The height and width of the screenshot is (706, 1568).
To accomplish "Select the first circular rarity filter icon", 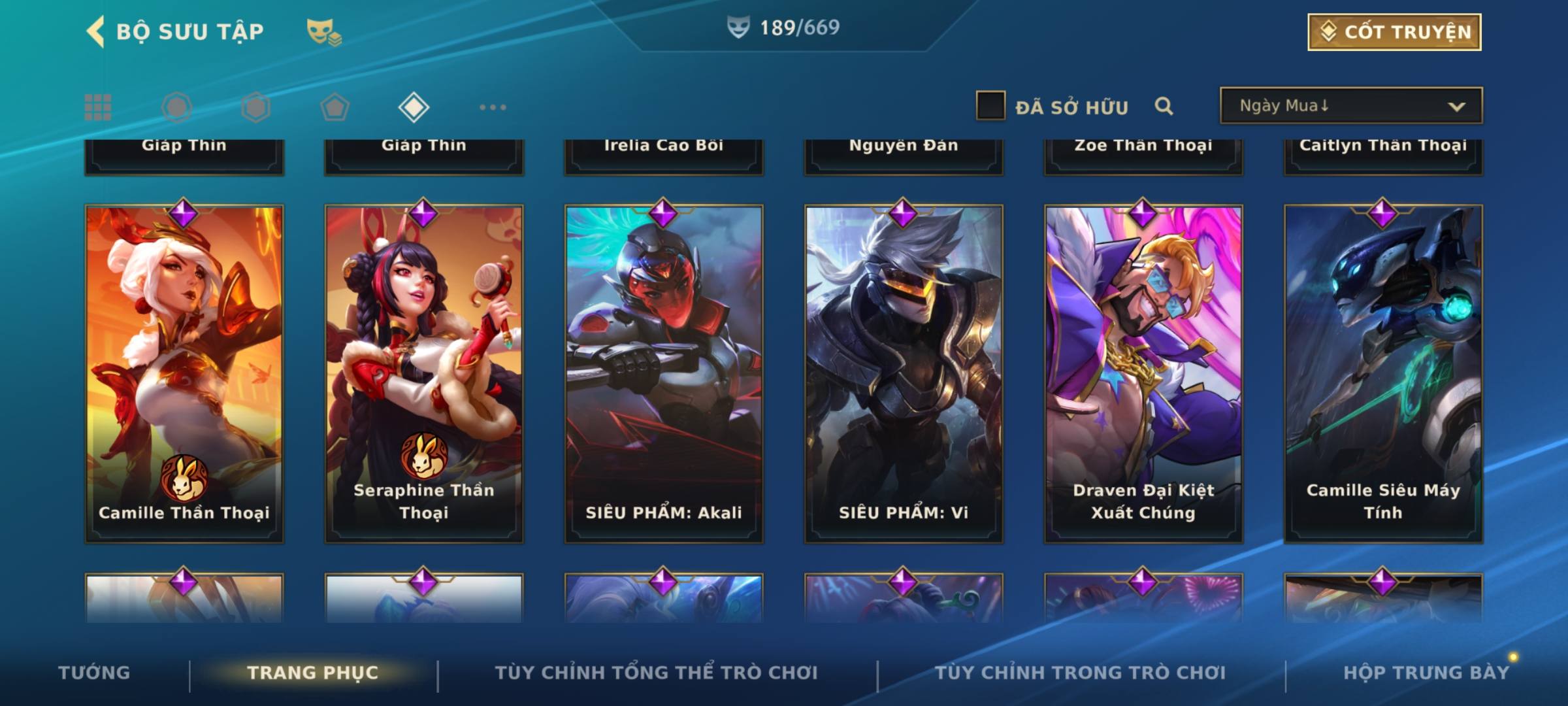I will (177, 107).
